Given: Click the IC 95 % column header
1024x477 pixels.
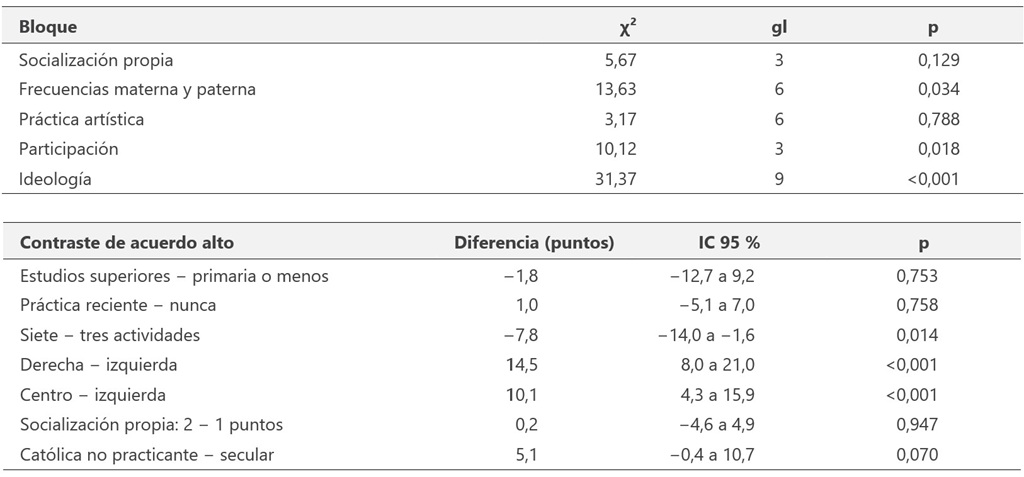Looking at the screenshot, I should click(x=729, y=243).
